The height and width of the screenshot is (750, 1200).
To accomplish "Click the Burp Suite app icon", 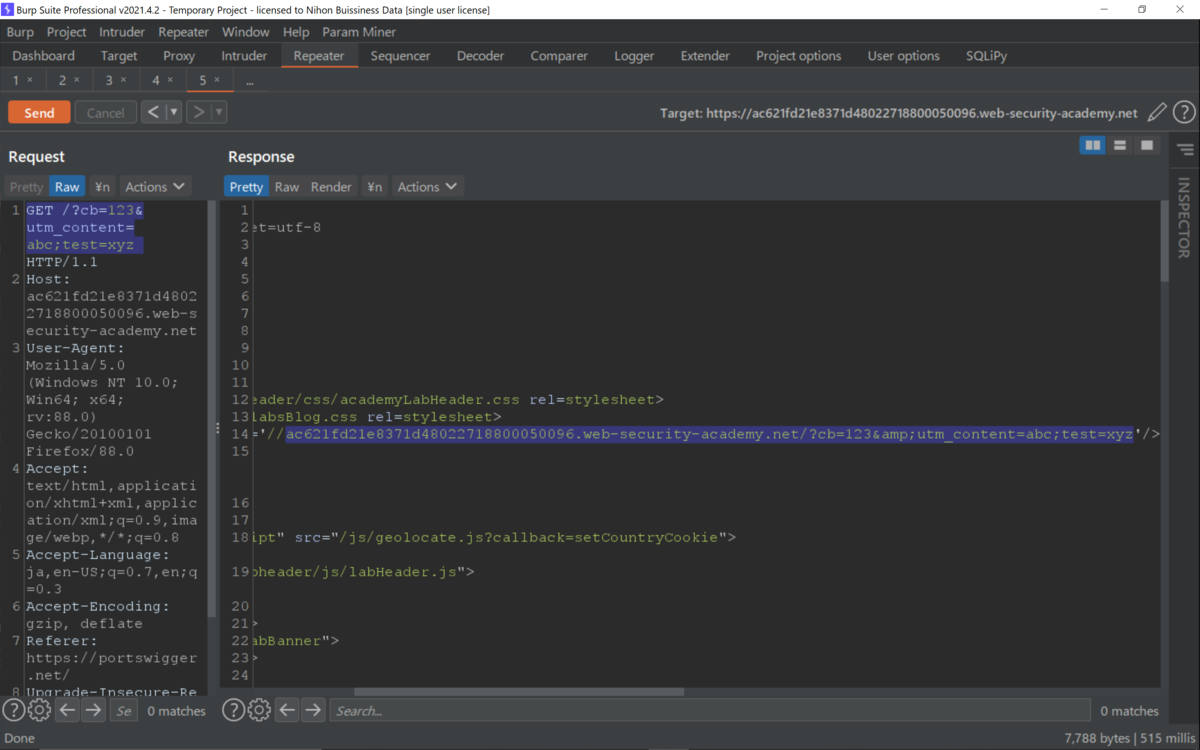I will 8,9.
